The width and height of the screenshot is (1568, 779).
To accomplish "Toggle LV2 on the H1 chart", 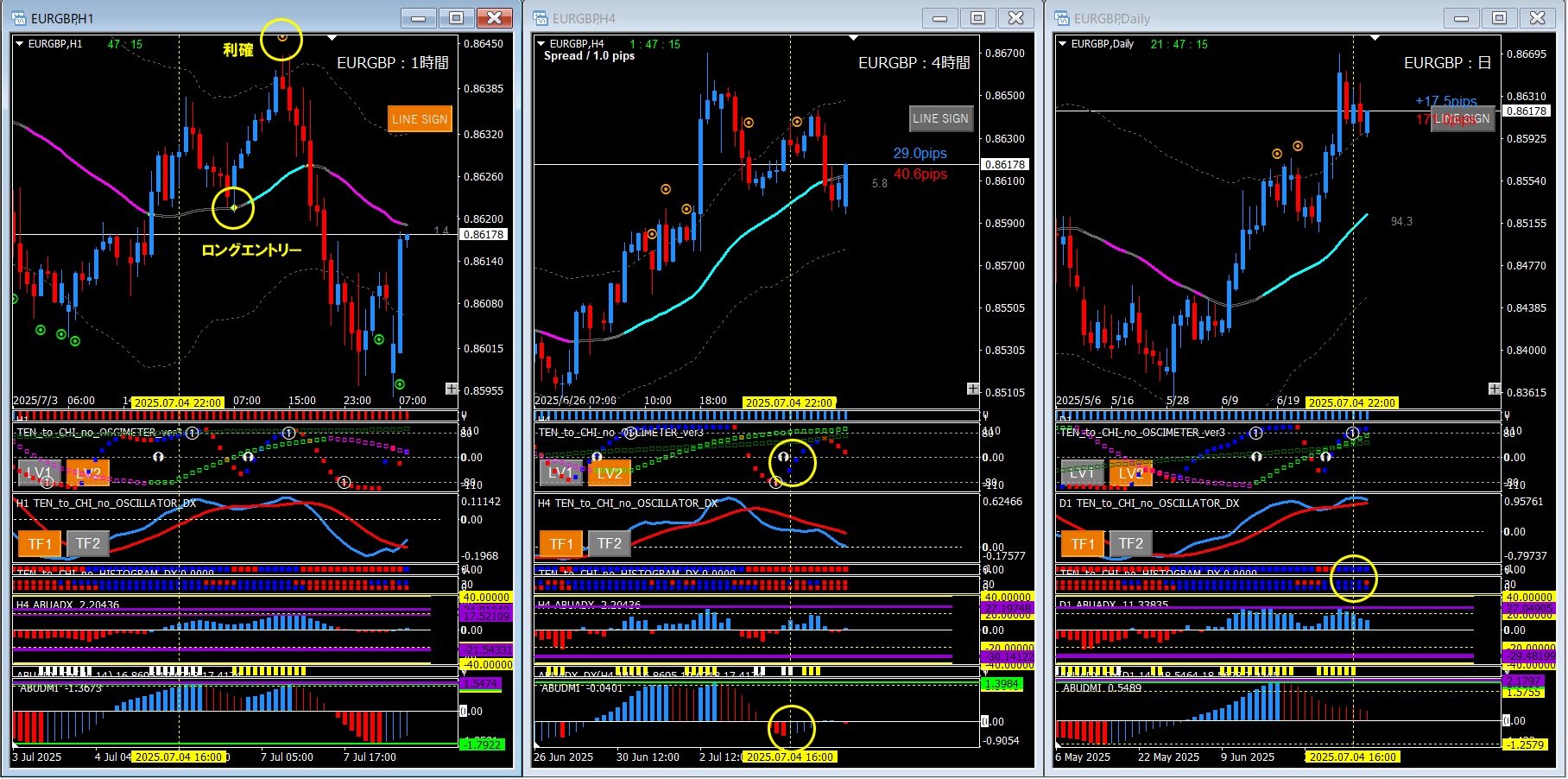I will click(88, 472).
